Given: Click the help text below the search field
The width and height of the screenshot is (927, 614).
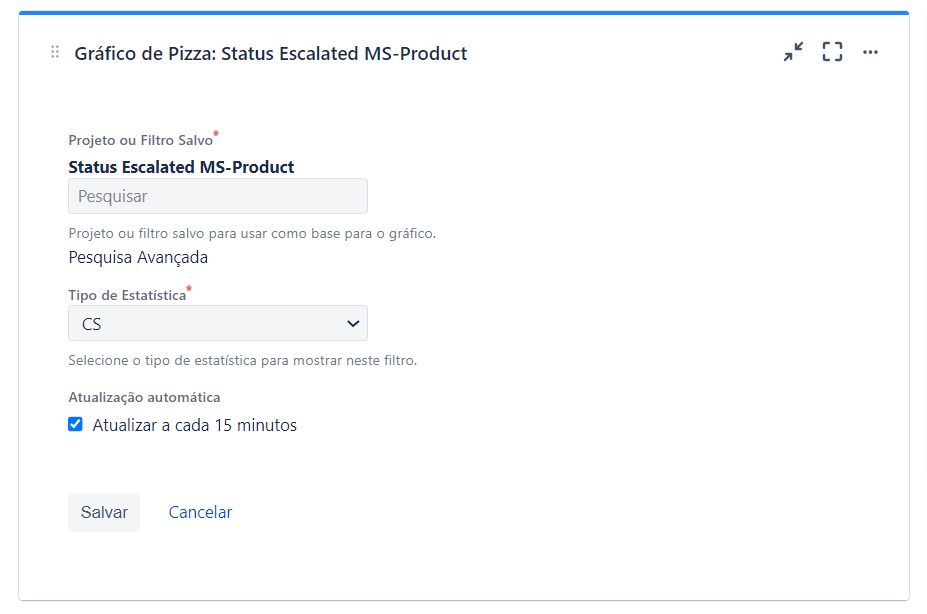Looking at the screenshot, I should pyautogui.click(x=252, y=233).
